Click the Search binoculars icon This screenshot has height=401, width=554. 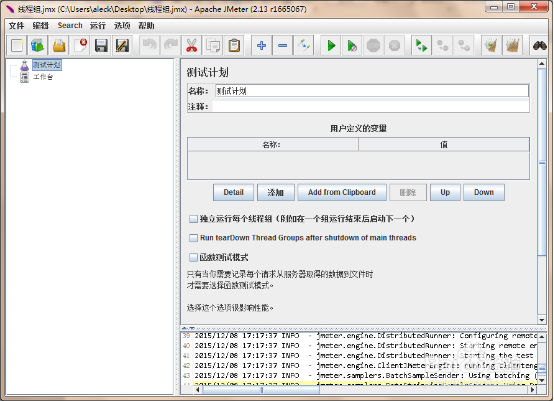540,45
